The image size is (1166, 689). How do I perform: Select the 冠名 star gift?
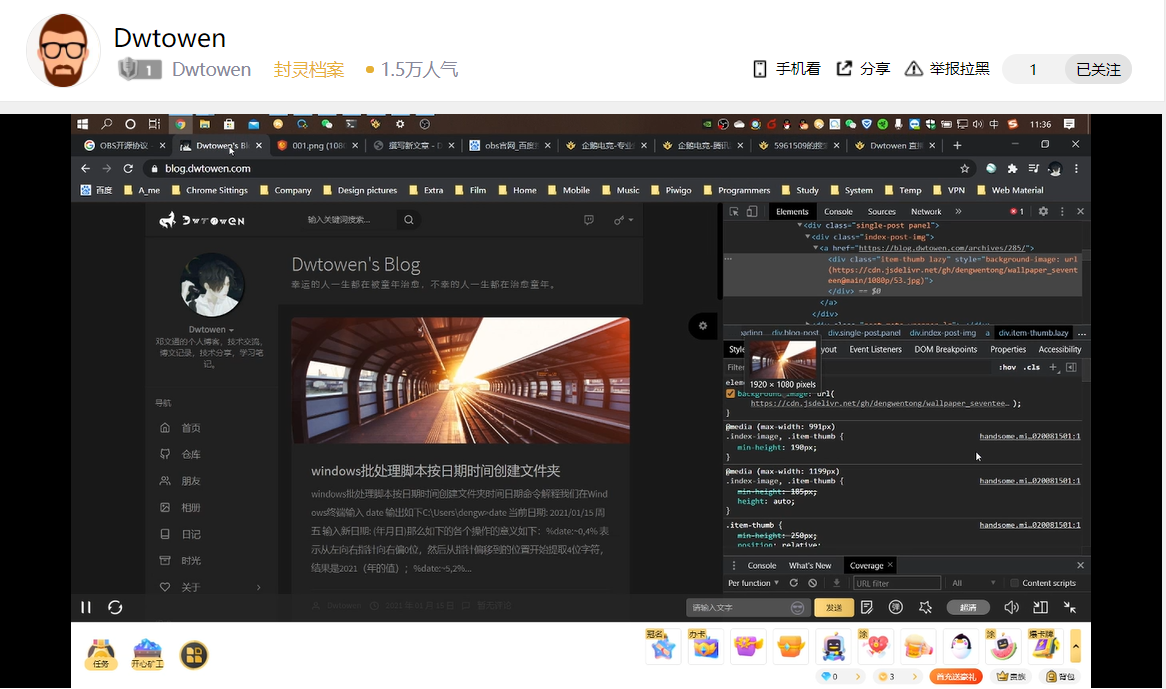point(662,646)
